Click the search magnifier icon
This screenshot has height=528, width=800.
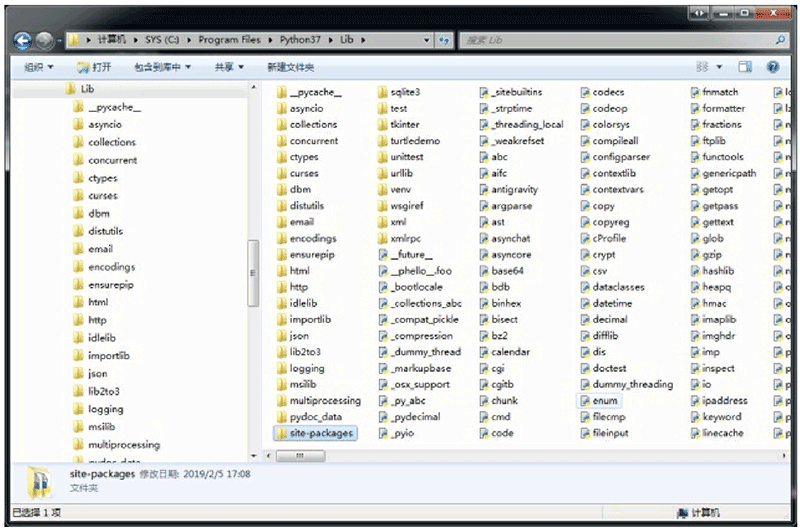[780, 40]
